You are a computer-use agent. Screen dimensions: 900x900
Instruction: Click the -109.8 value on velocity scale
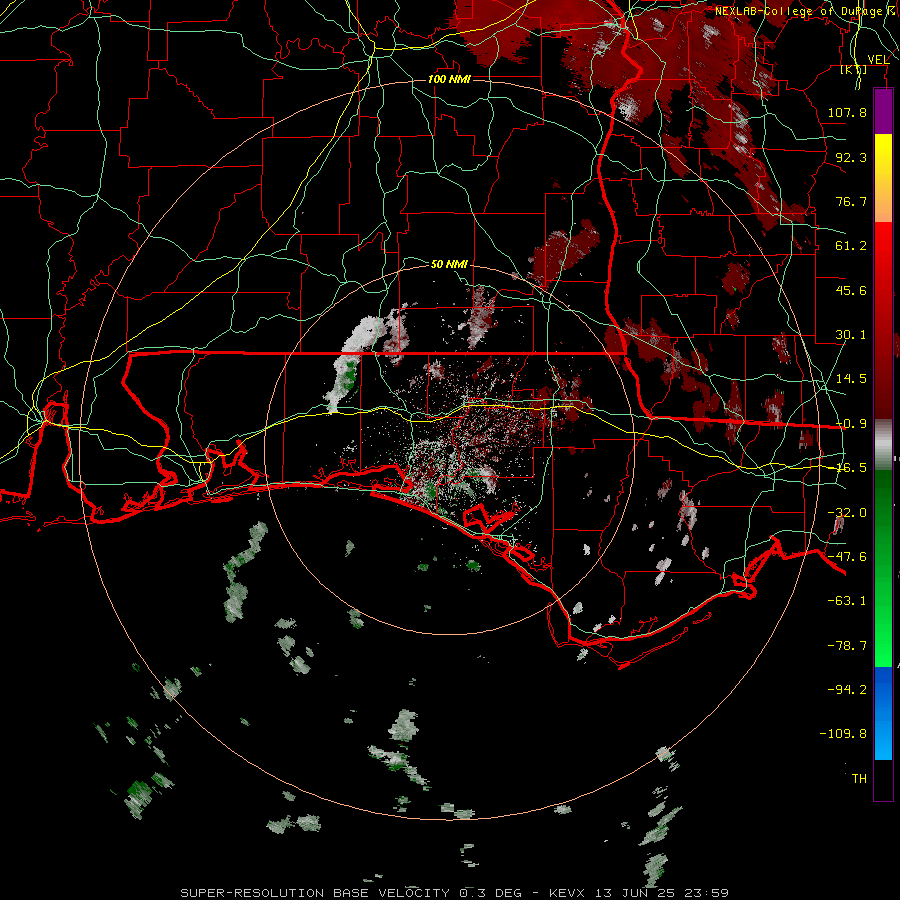pos(843,734)
